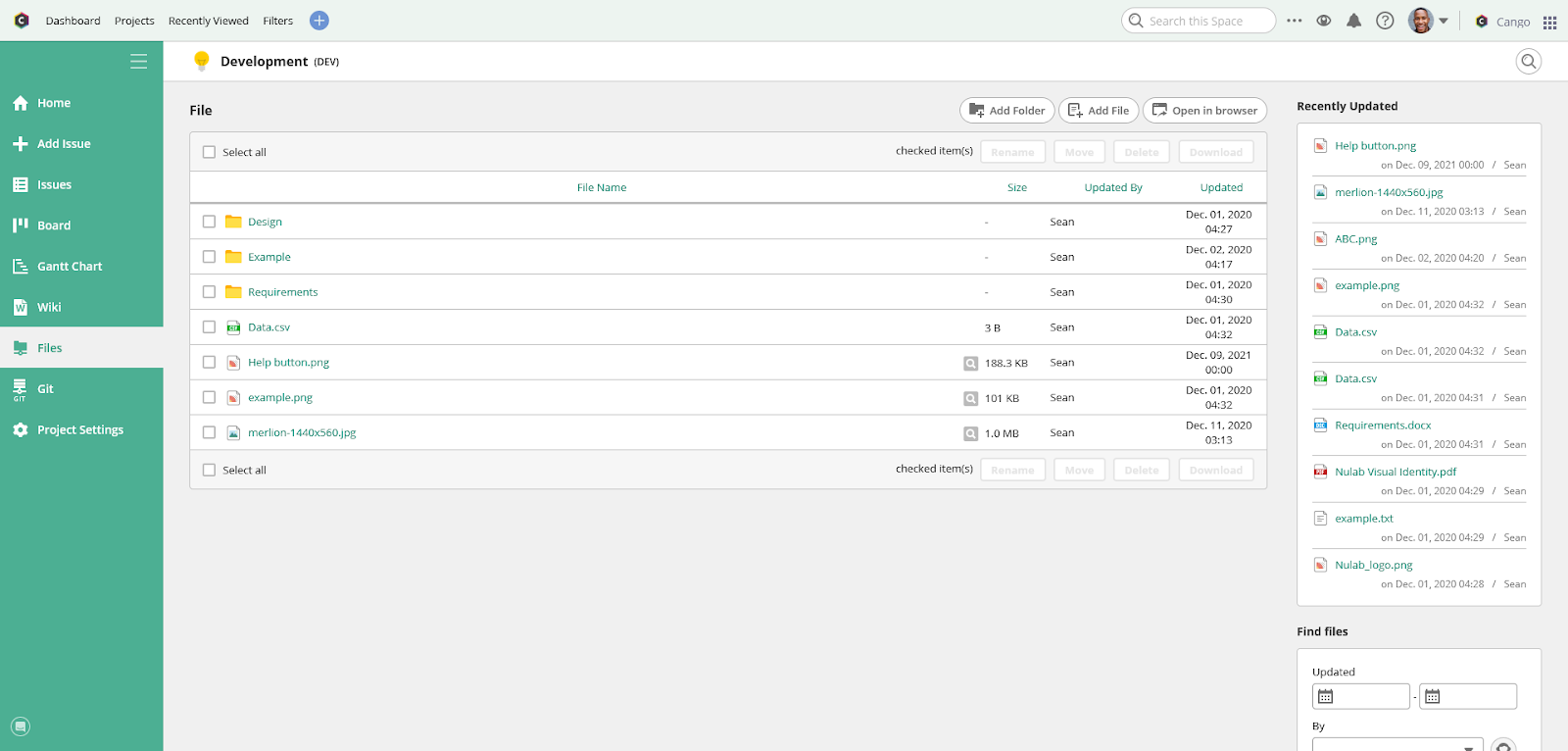
Task: Open the chat icon in sidebar bottom
Action: click(x=21, y=726)
